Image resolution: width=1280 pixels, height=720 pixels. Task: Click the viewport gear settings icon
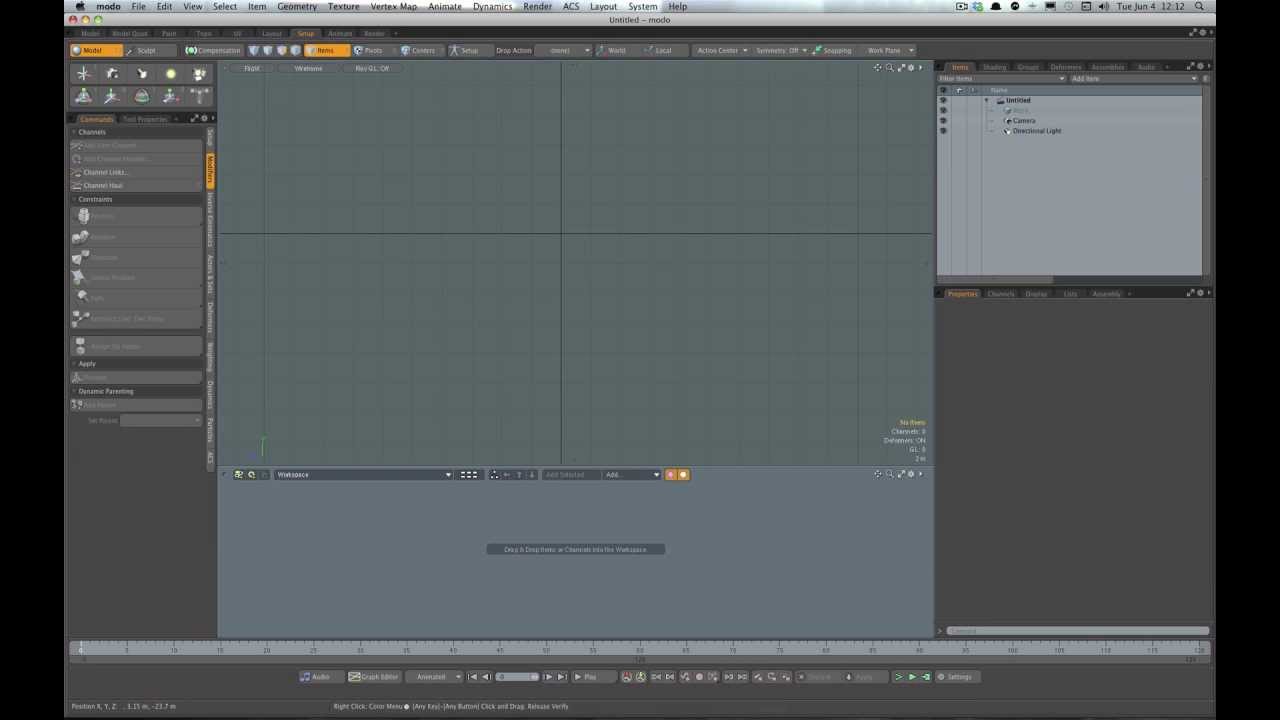[x=910, y=67]
